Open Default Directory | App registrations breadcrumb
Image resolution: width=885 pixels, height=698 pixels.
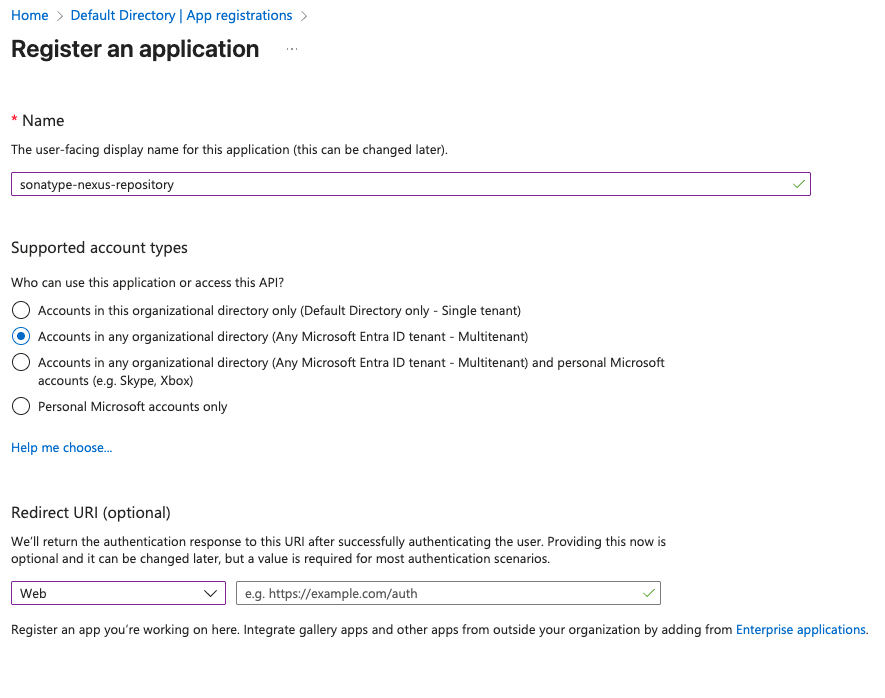(181, 15)
